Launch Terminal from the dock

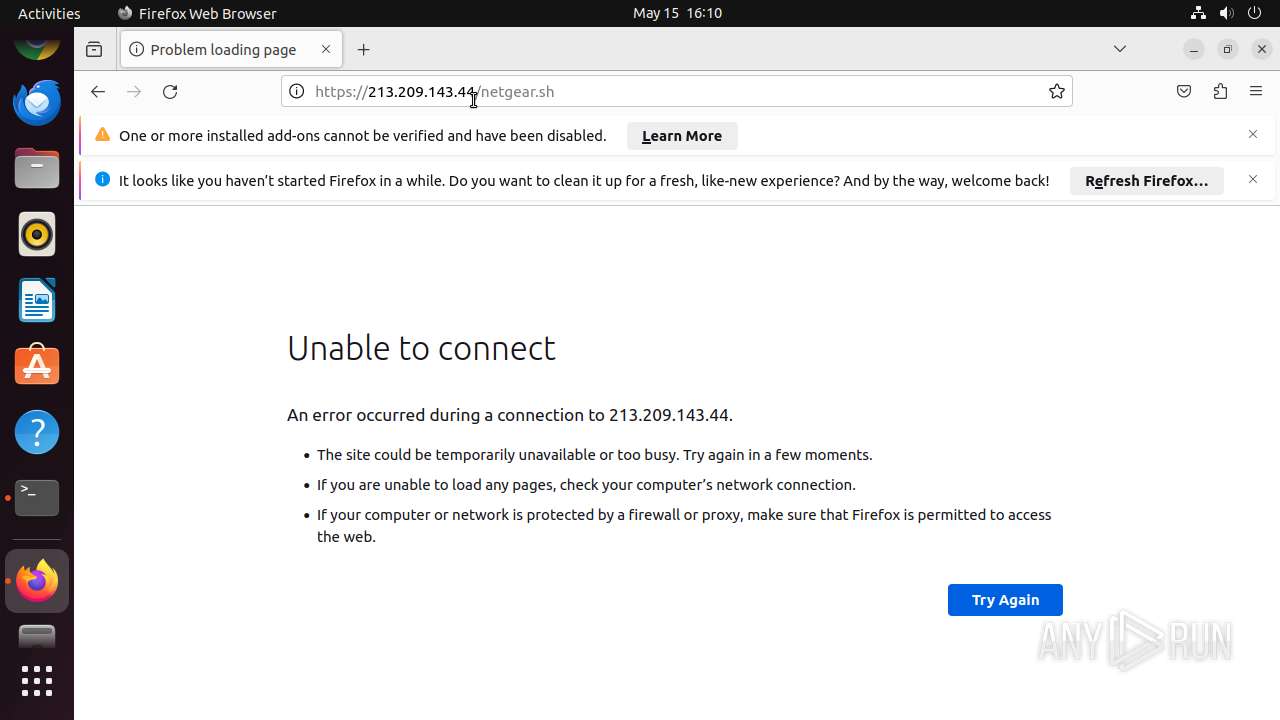(37, 497)
